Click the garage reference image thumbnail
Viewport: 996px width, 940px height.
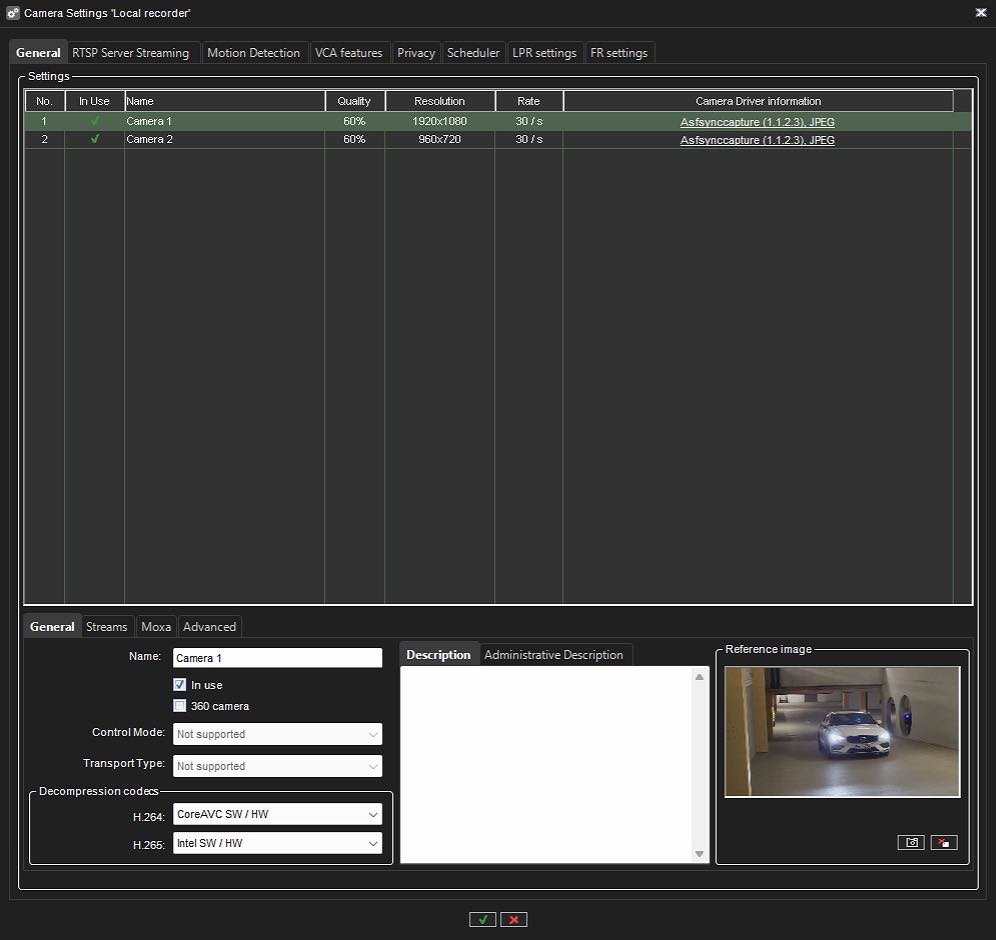(842, 731)
